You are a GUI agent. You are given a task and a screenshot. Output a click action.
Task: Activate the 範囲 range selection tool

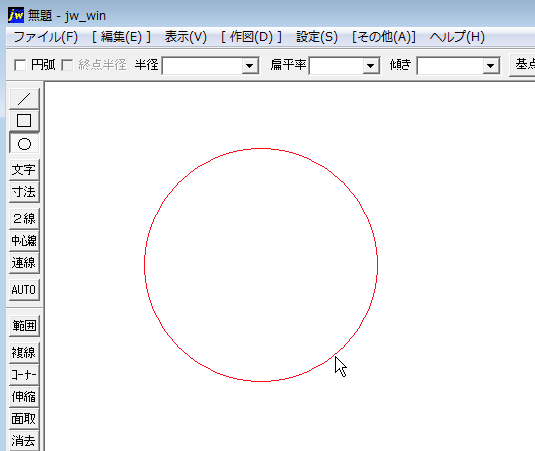[x=24, y=325]
